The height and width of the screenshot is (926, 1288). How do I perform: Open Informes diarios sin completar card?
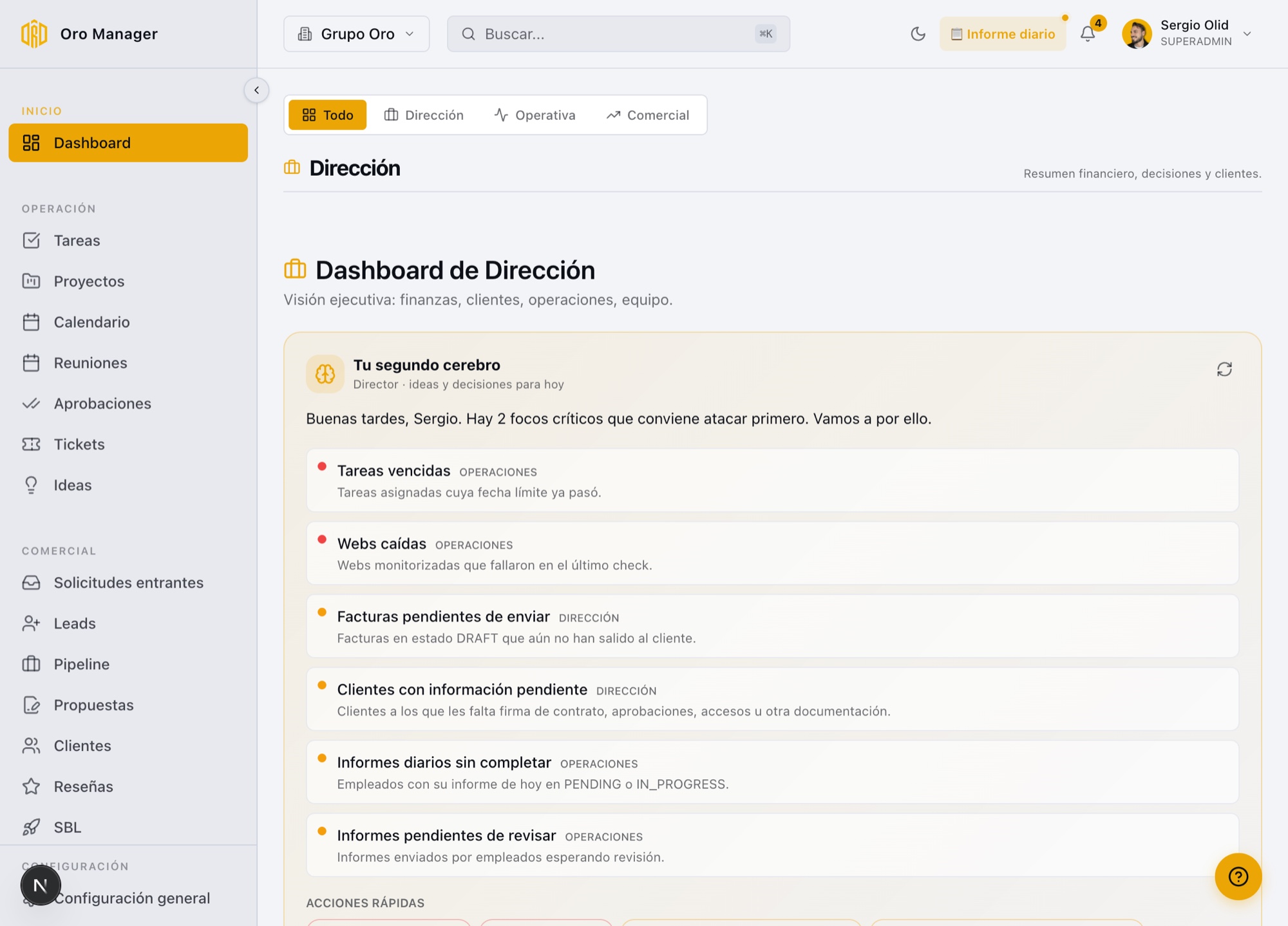772,771
